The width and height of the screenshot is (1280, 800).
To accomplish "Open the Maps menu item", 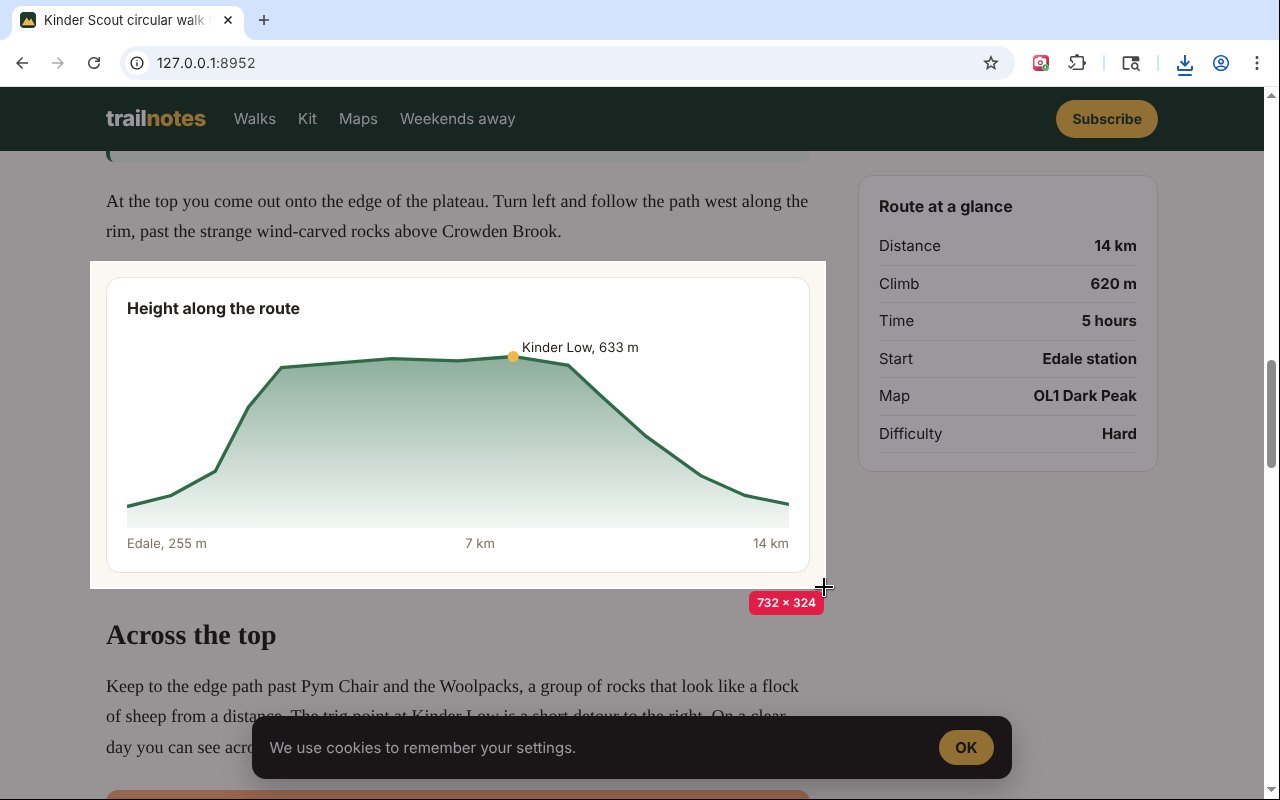I will [358, 119].
